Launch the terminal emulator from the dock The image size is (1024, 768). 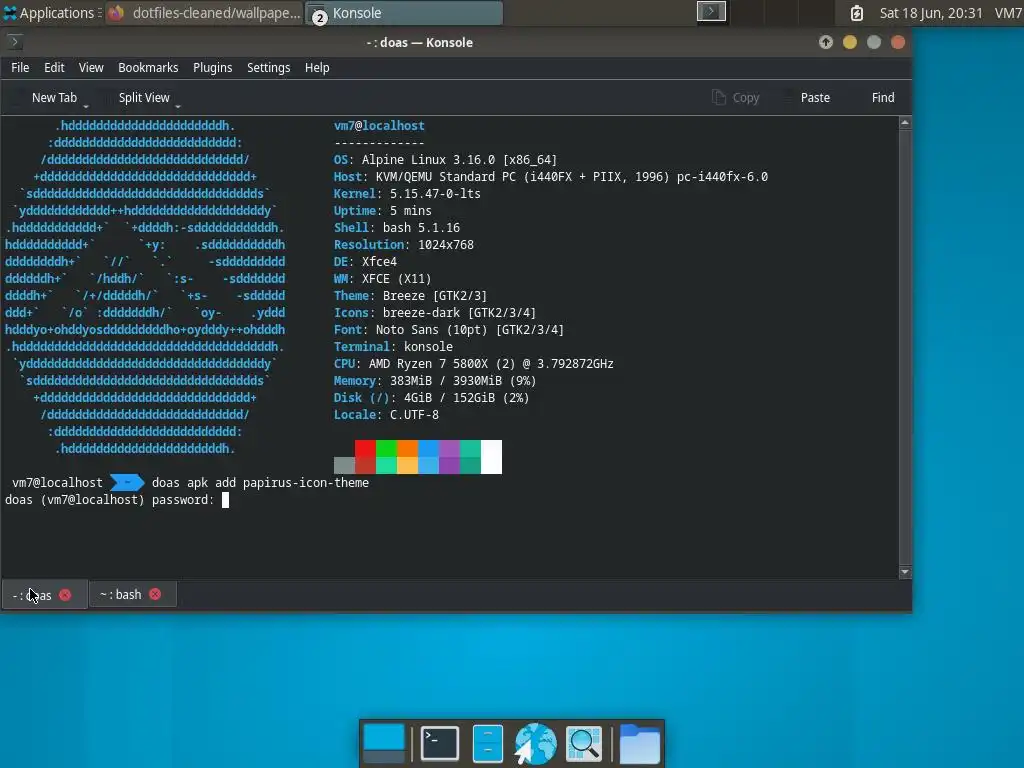click(x=440, y=743)
